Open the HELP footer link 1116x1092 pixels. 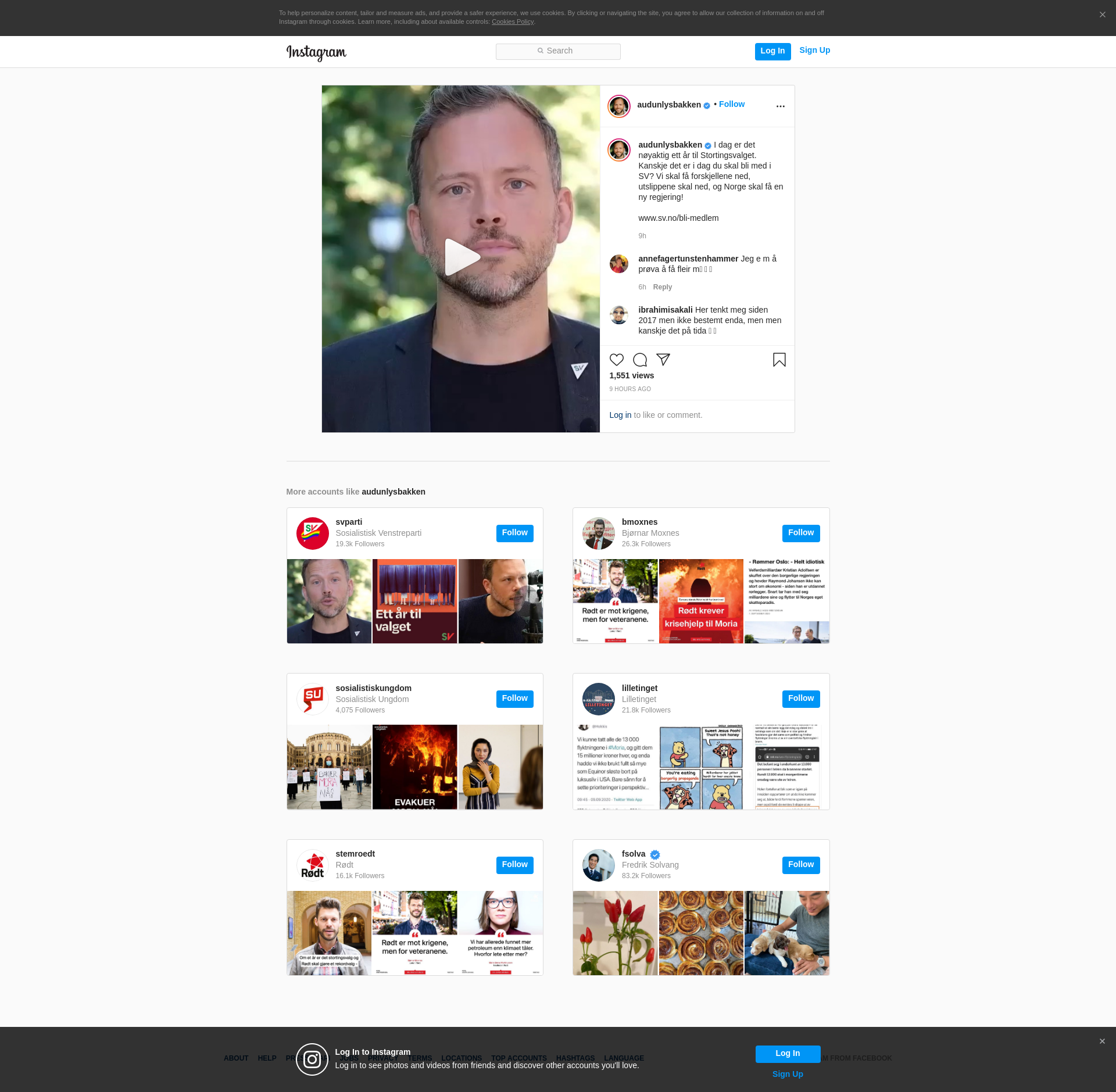point(267,1058)
